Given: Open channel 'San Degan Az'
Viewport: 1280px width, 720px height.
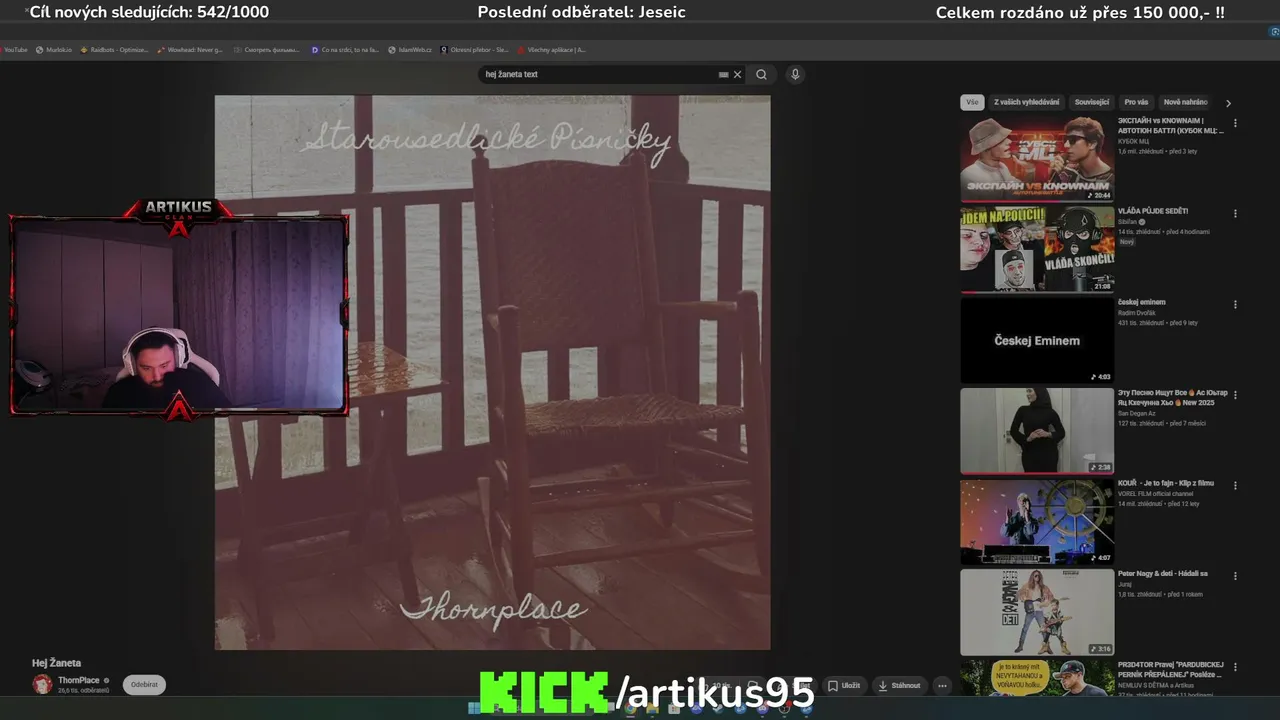Looking at the screenshot, I should pos(1137,413).
